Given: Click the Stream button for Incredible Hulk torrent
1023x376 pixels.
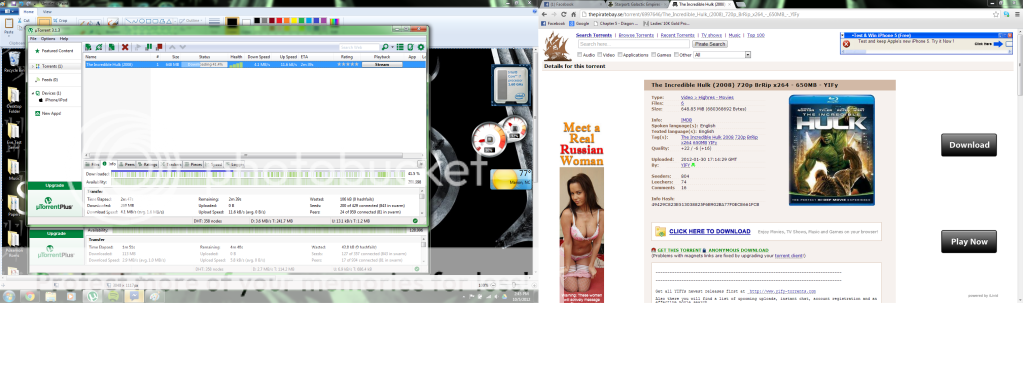Looking at the screenshot, I should (x=382, y=64).
